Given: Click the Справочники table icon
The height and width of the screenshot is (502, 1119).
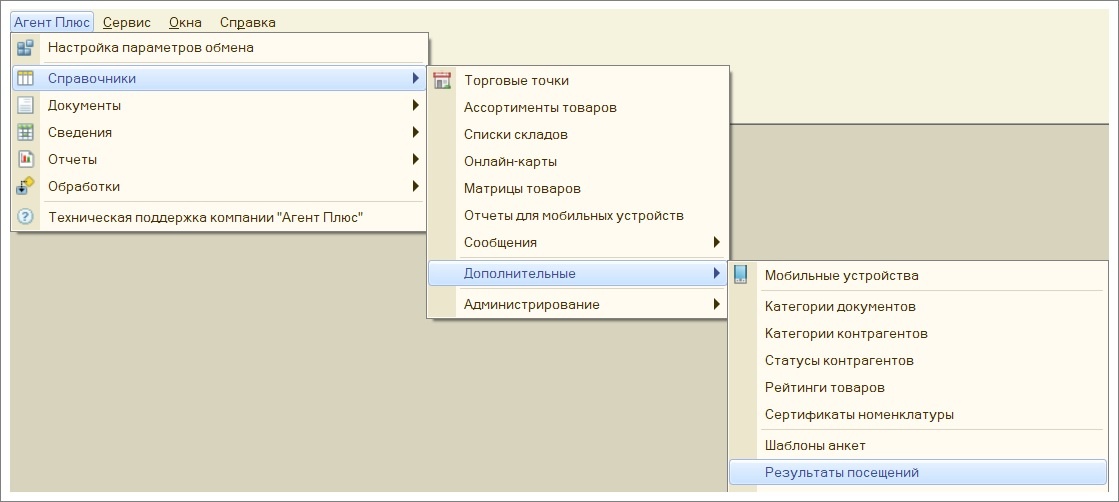Looking at the screenshot, I should pos(25,79).
